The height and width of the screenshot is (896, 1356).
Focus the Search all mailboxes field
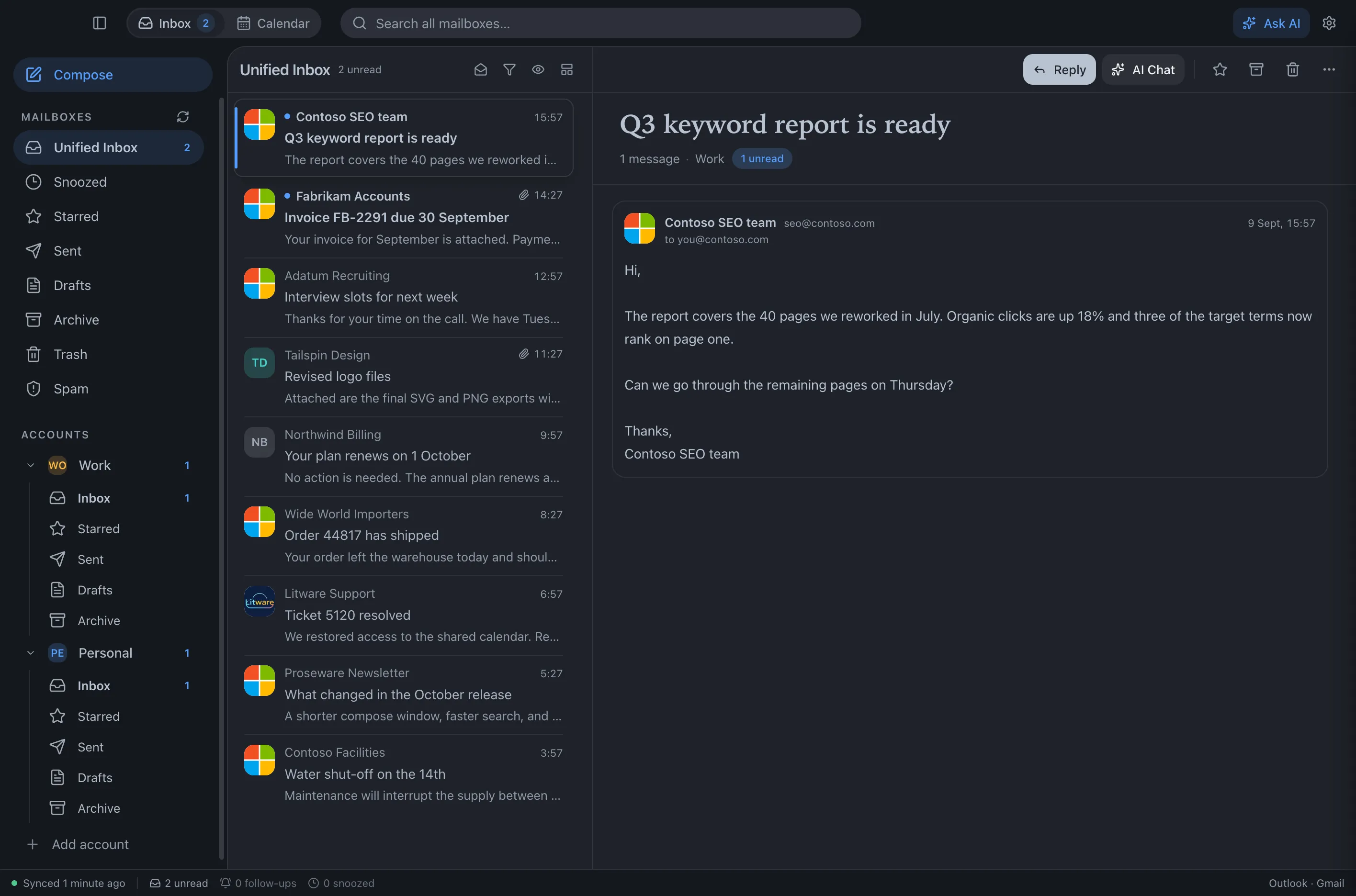pos(600,23)
